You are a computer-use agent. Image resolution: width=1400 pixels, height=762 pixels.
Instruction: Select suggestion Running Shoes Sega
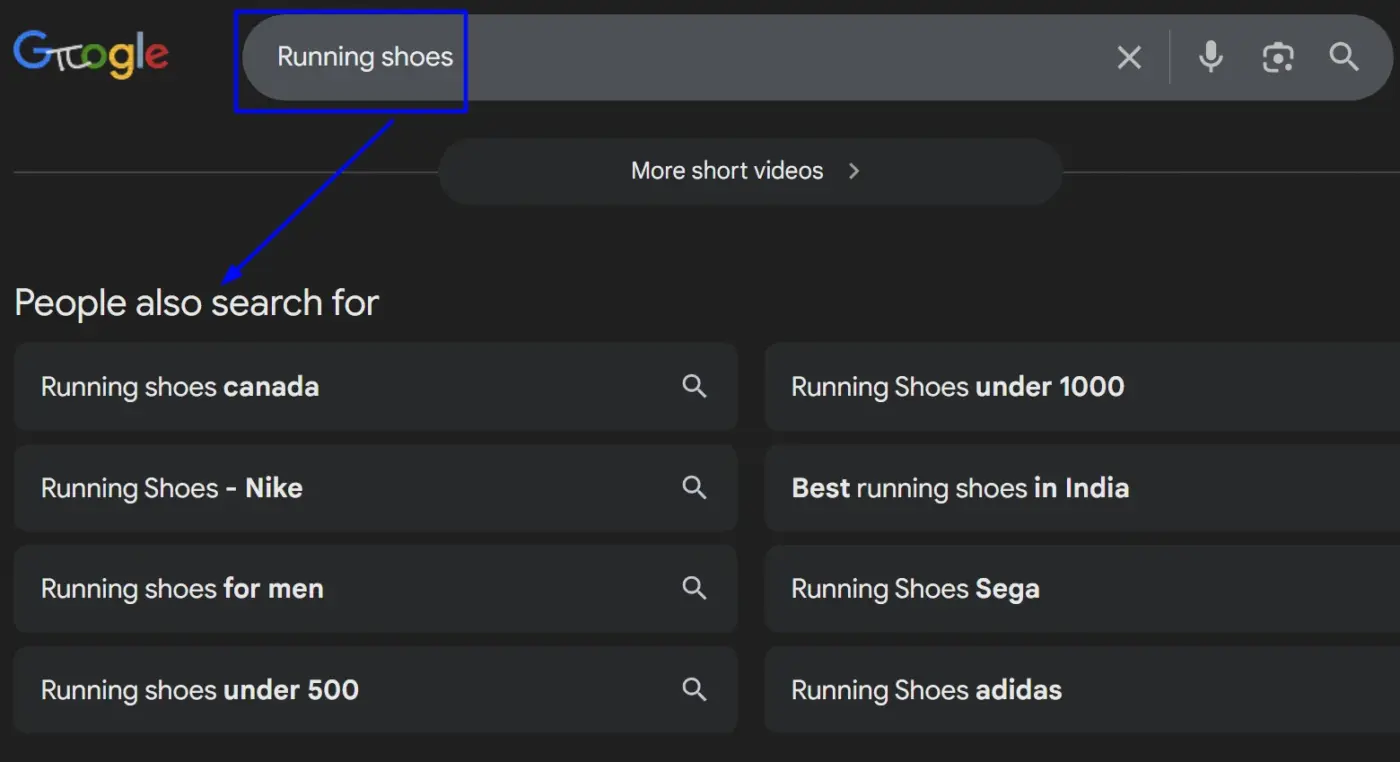click(x=1082, y=588)
